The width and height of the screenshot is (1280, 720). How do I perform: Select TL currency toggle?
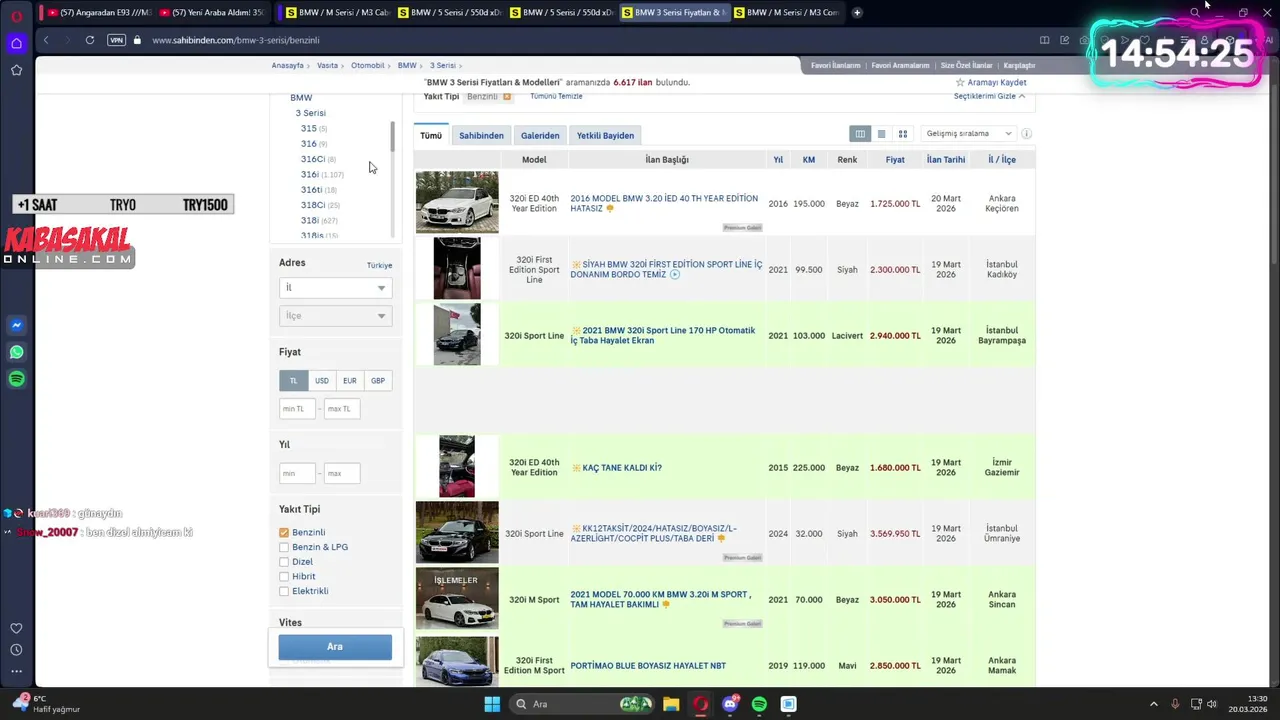coord(293,381)
